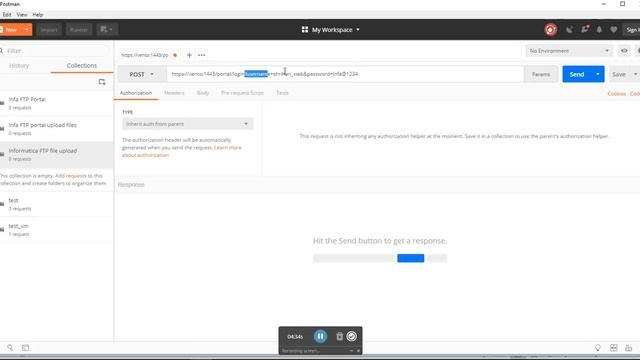The height and width of the screenshot is (360, 640).
Task: Save the request
Action: tap(618, 74)
